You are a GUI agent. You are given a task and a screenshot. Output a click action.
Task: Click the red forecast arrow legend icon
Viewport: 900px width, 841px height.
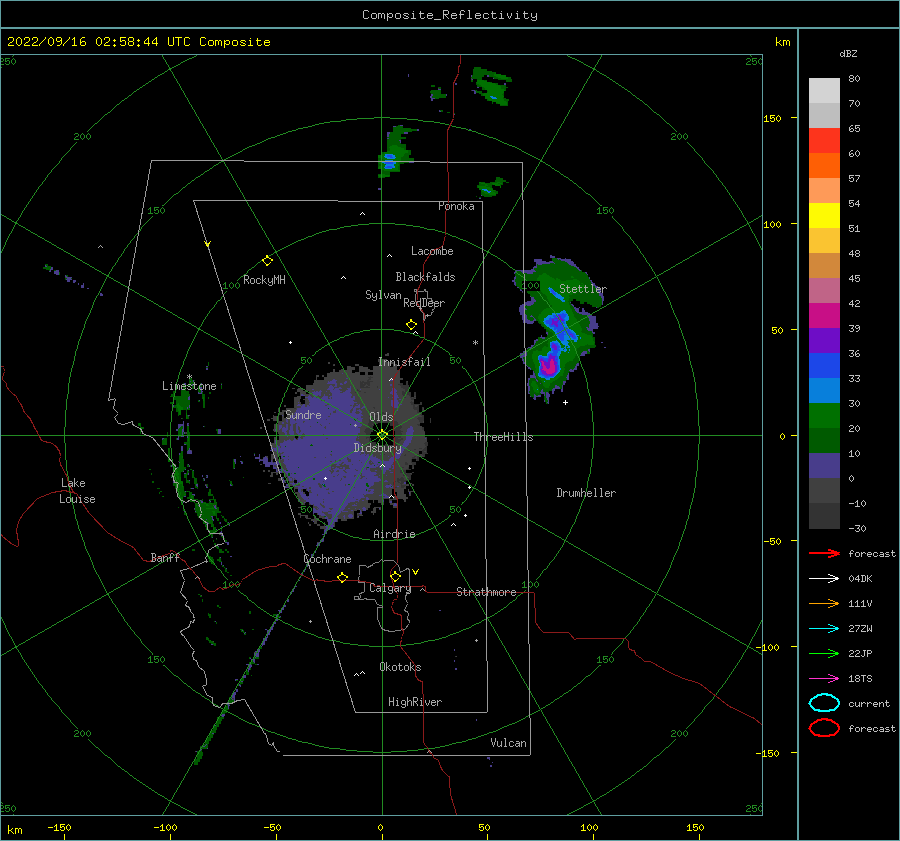coord(824,553)
